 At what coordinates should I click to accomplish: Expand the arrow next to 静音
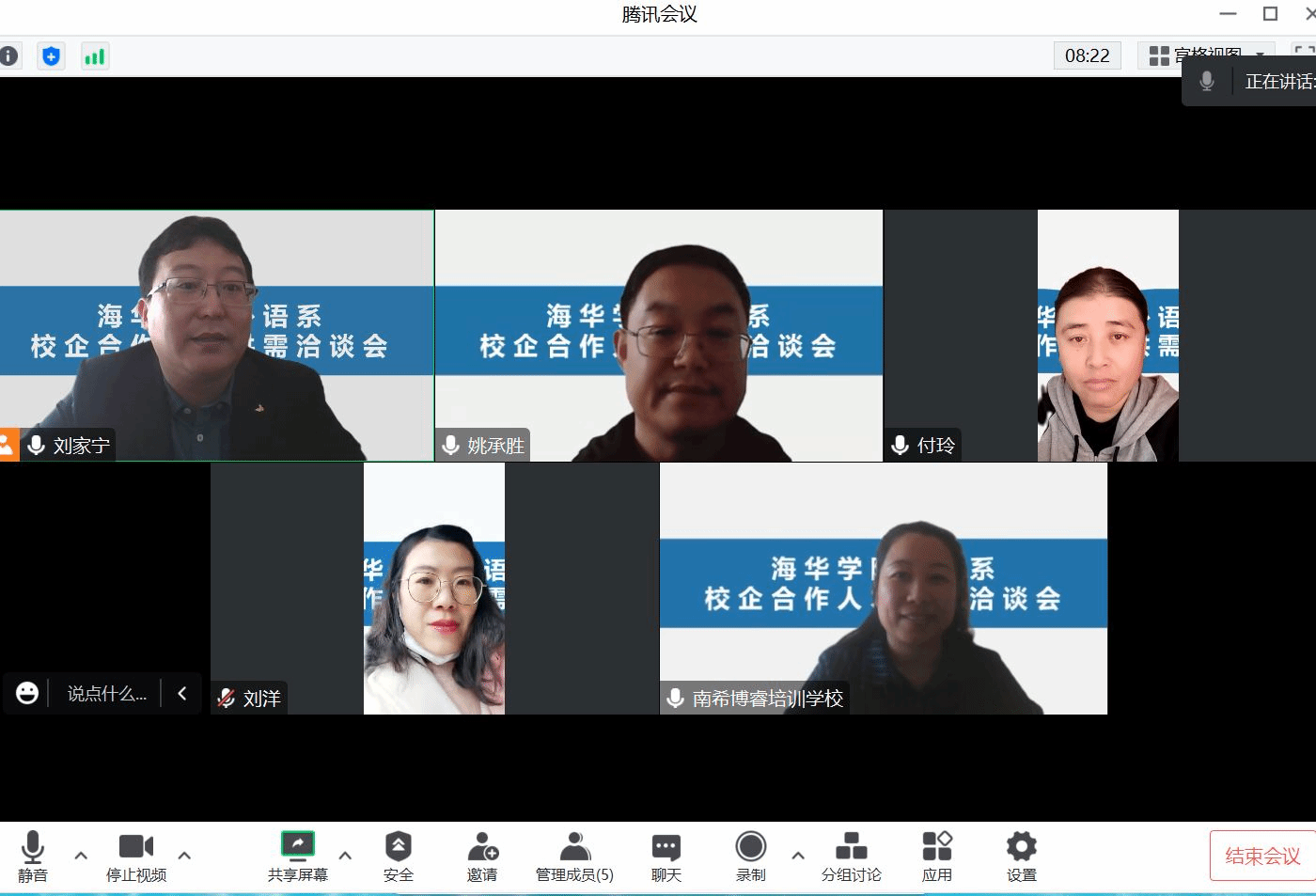[81, 856]
